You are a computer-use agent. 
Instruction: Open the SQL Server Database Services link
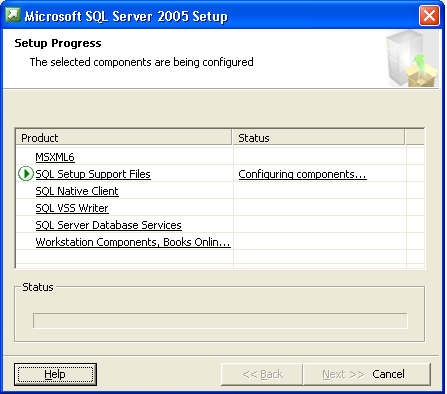(109, 225)
